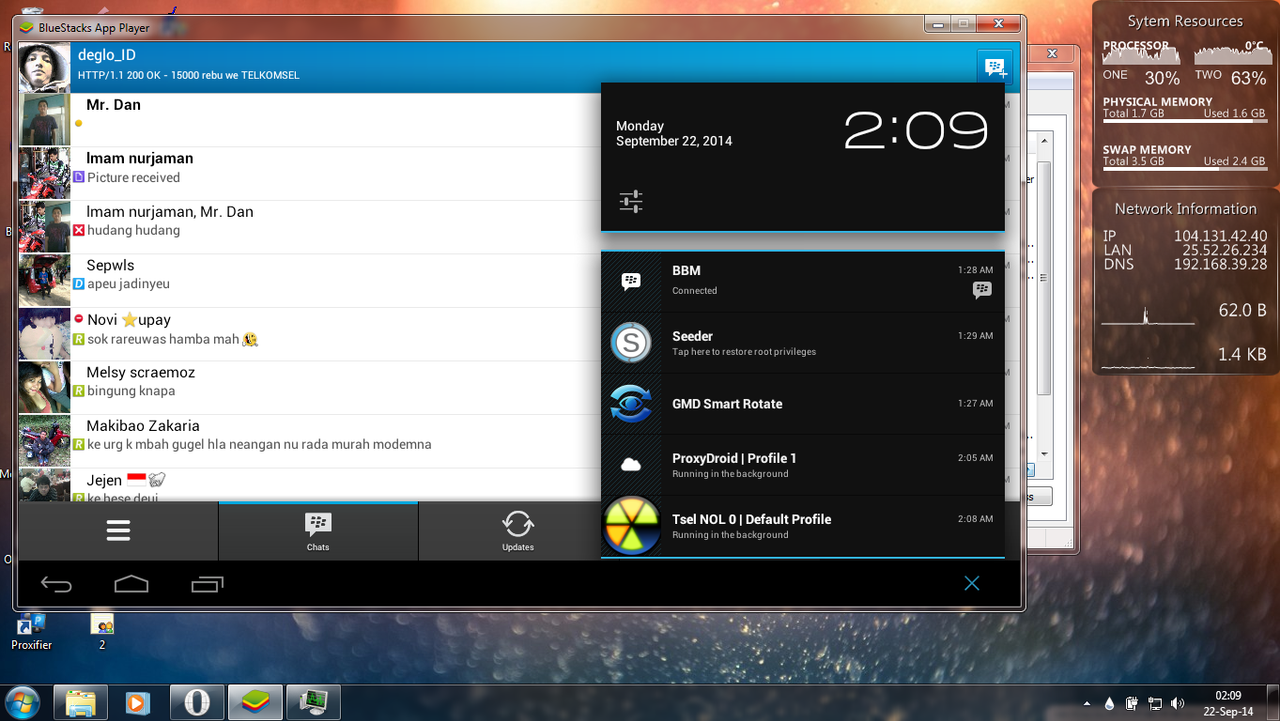This screenshot has height=721, width=1280.
Task: Click Physical Memory gadget label
Action: click(x=1157, y=102)
